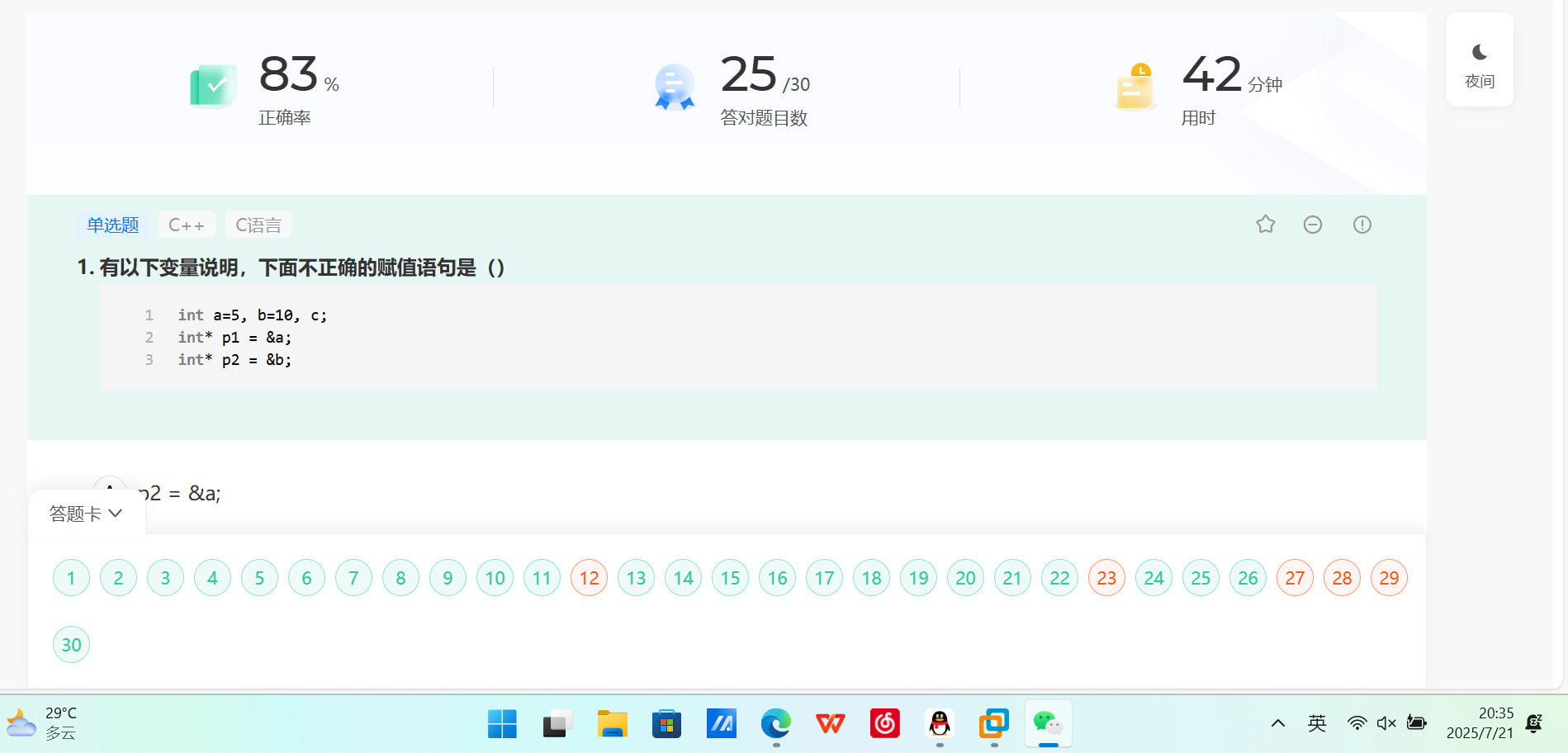Open question 27 from the answer card
The height and width of the screenshot is (753, 1568).
click(x=1295, y=577)
